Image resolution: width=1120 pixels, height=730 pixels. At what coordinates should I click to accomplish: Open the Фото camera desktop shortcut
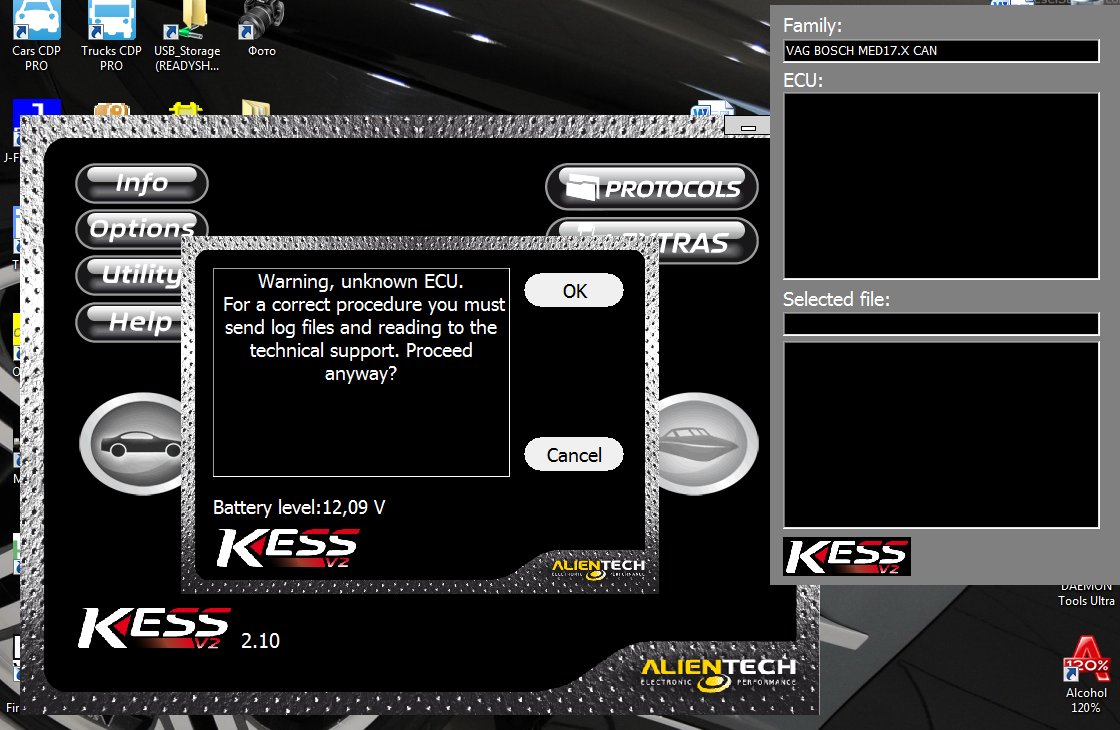pyautogui.click(x=261, y=30)
